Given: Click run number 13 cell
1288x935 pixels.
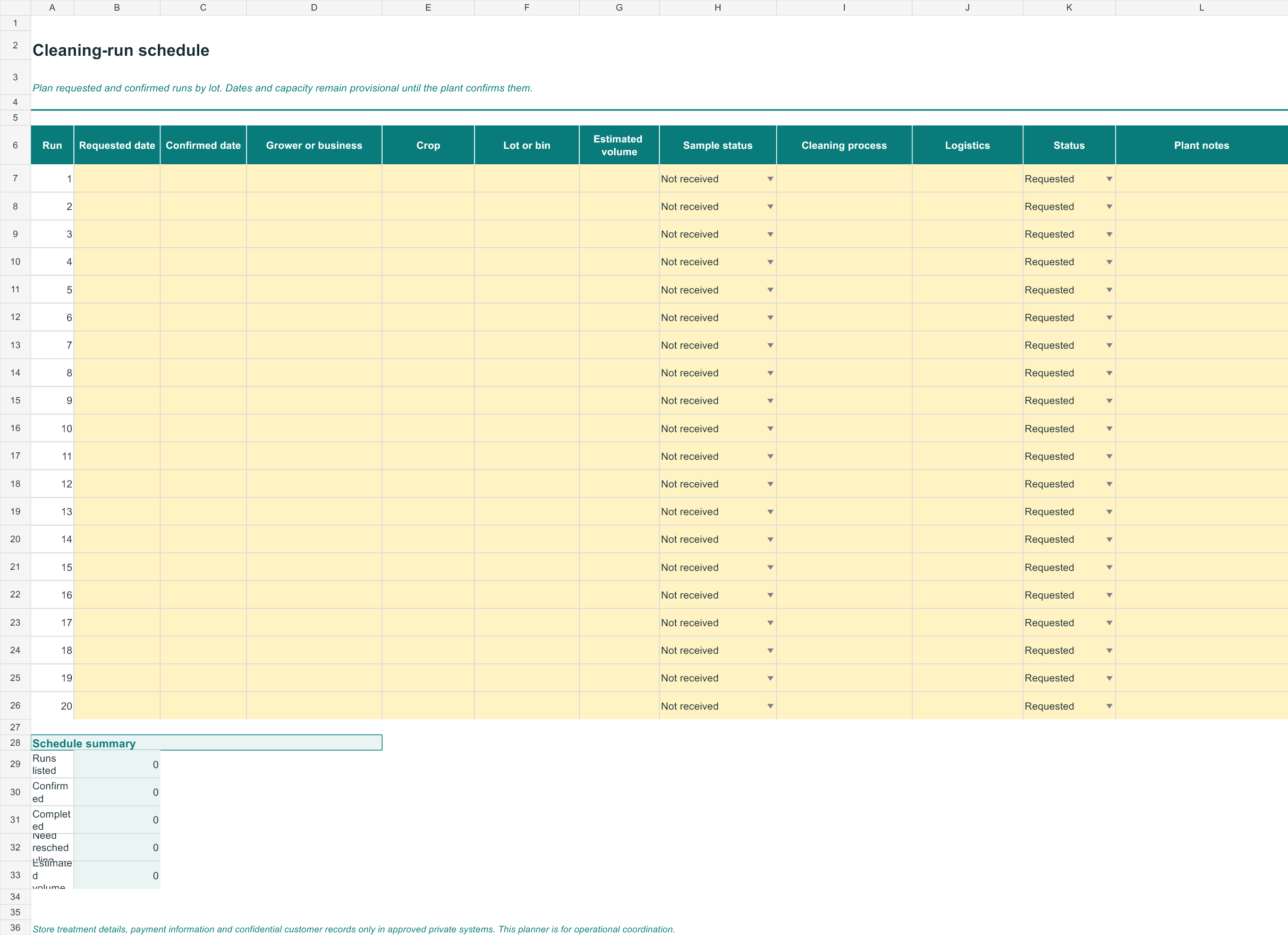Looking at the screenshot, I should point(52,512).
